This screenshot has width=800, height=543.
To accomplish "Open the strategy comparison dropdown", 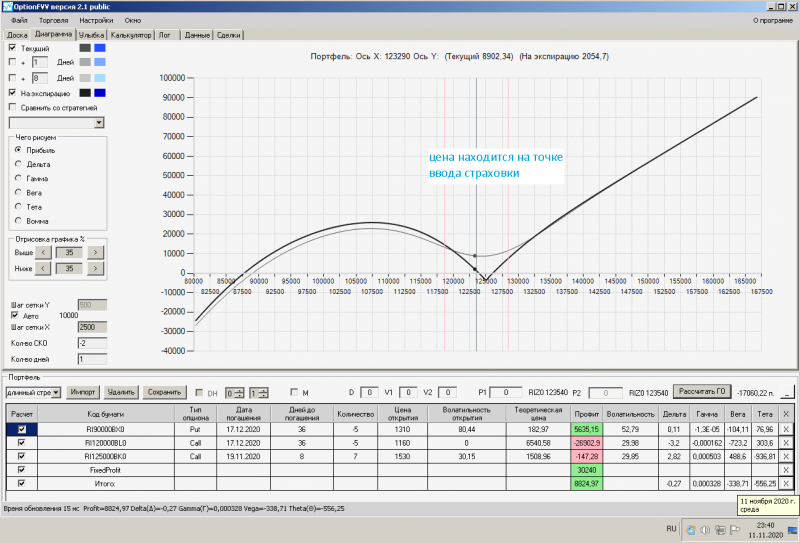I will pos(99,122).
